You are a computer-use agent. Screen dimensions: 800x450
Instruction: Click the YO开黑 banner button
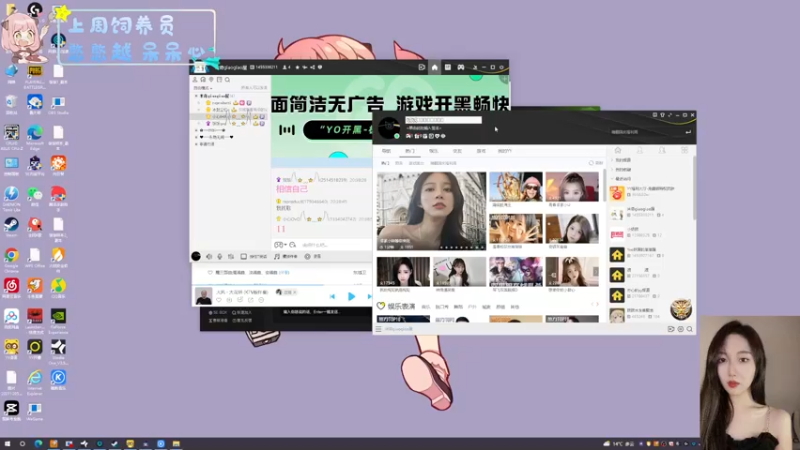(x=338, y=130)
